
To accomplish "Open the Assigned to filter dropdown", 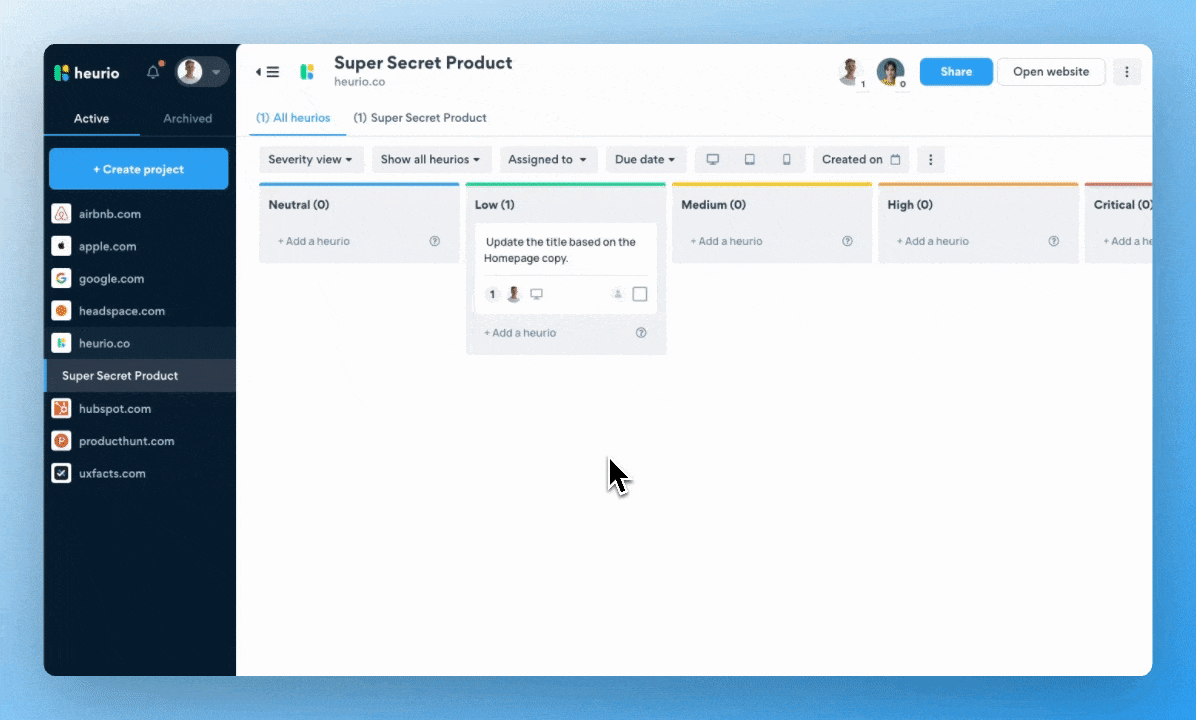I will click(x=547, y=160).
